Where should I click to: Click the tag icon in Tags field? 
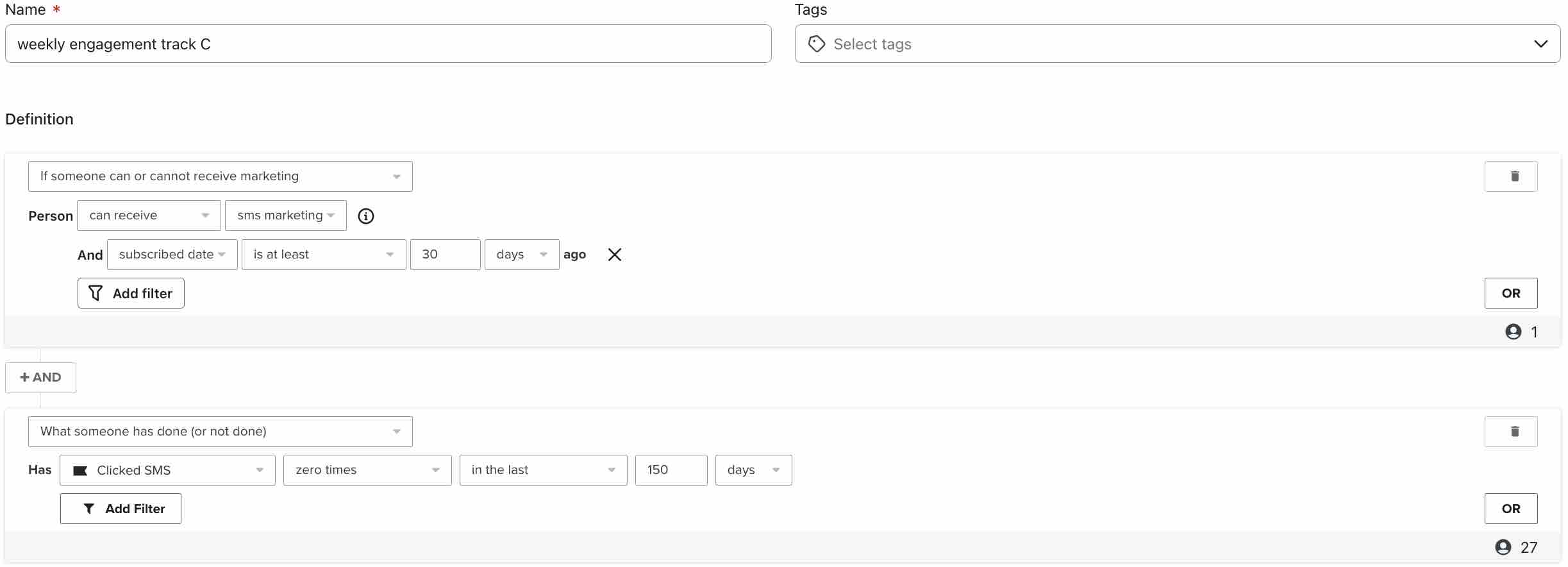pos(816,44)
